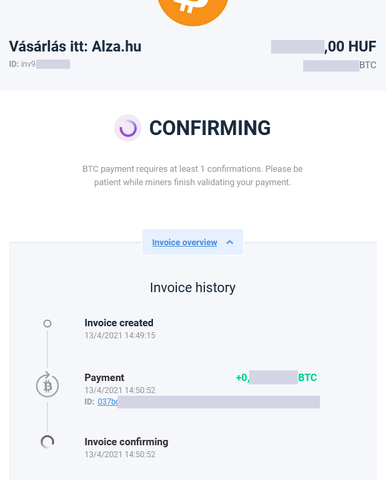This screenshot has width=386, height=480.
Task: Open the Invoice overview link
Action: (x=185, y=242)
